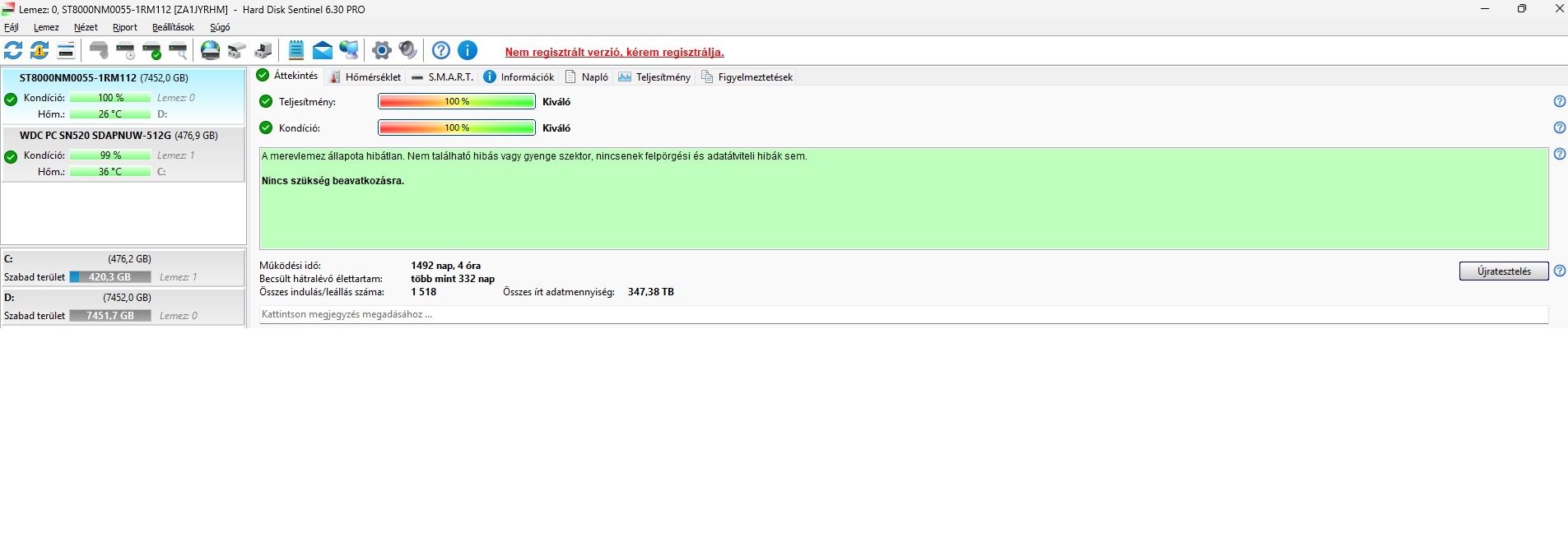1568x533 pixels.
Task: Click the WDC PC SN520 Kondíció 99 % bar
Action: (110, 155)
